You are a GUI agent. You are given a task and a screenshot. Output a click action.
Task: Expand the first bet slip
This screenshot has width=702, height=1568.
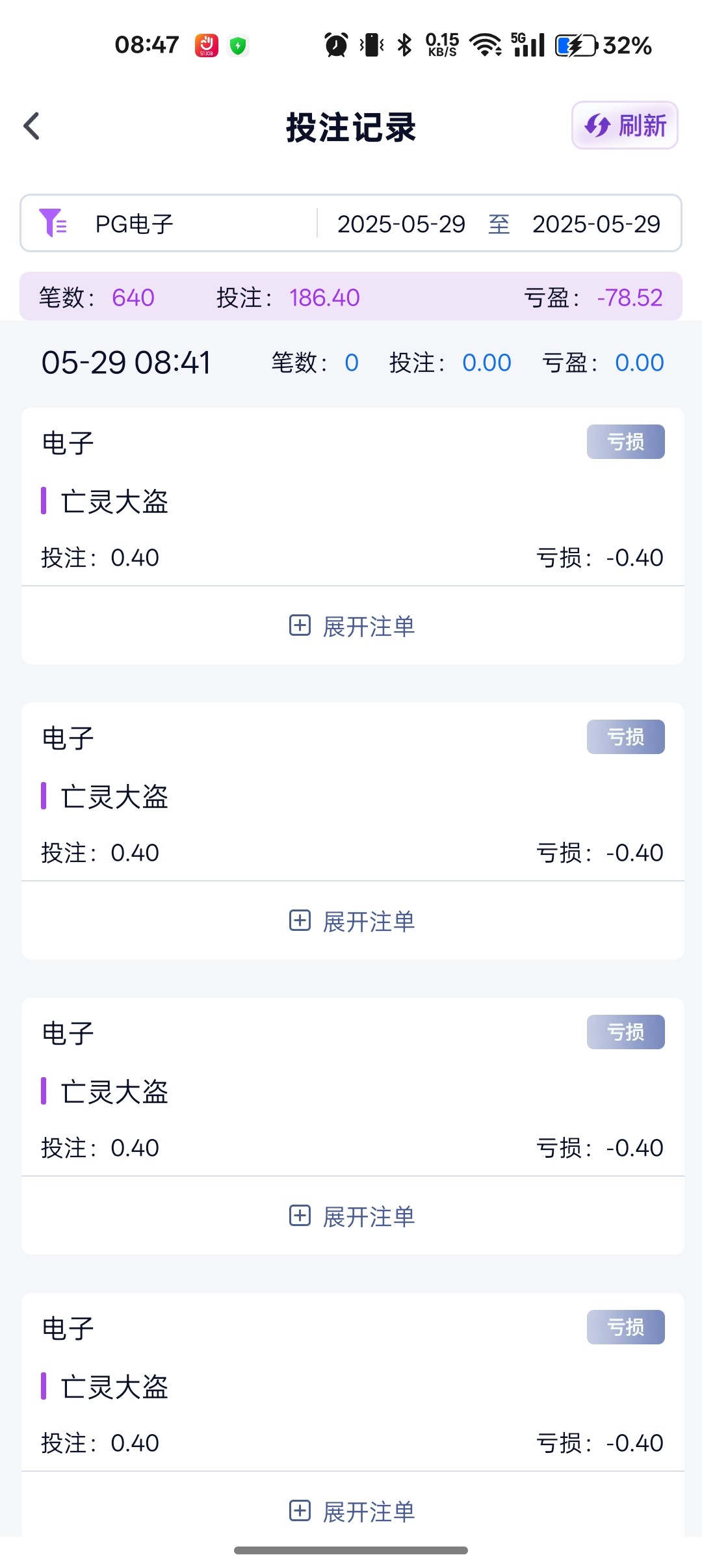tap(352, 626)
